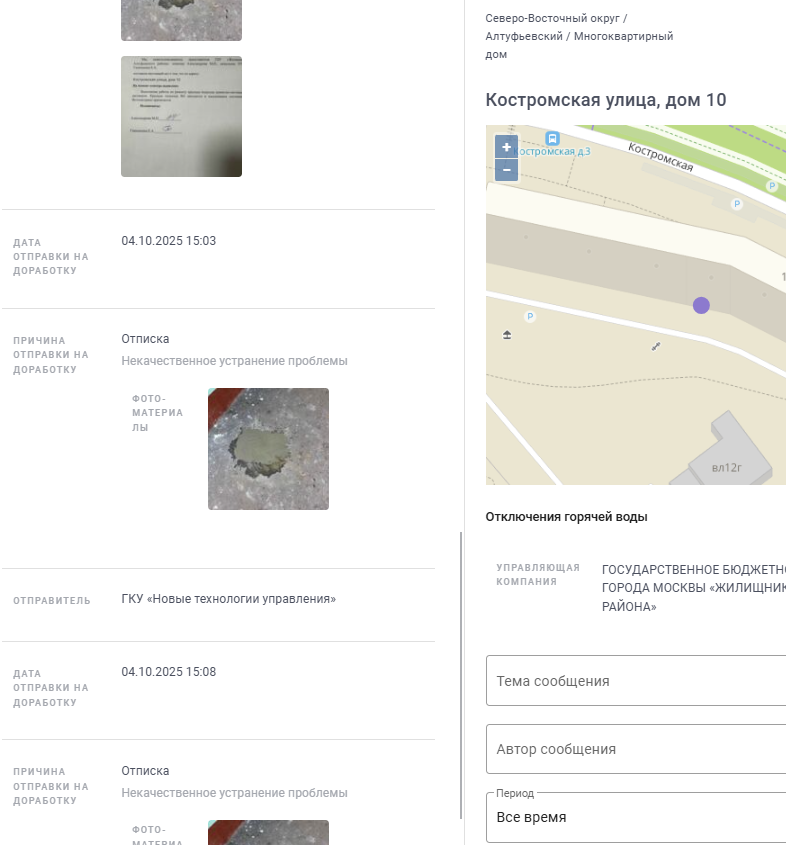Viewport: 786px width, 845px height.
Task: Click the purple location marker on the map
Action: 701,306
